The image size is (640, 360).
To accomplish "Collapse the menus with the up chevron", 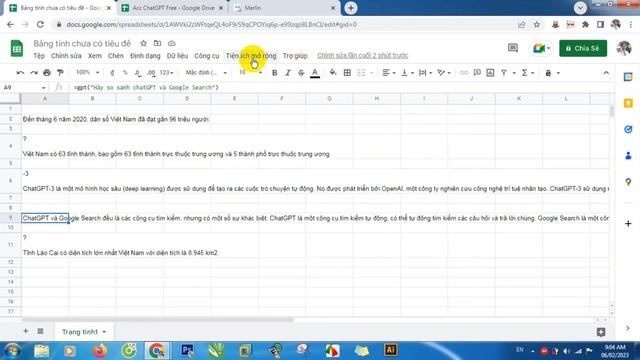I will click(606, 73).
